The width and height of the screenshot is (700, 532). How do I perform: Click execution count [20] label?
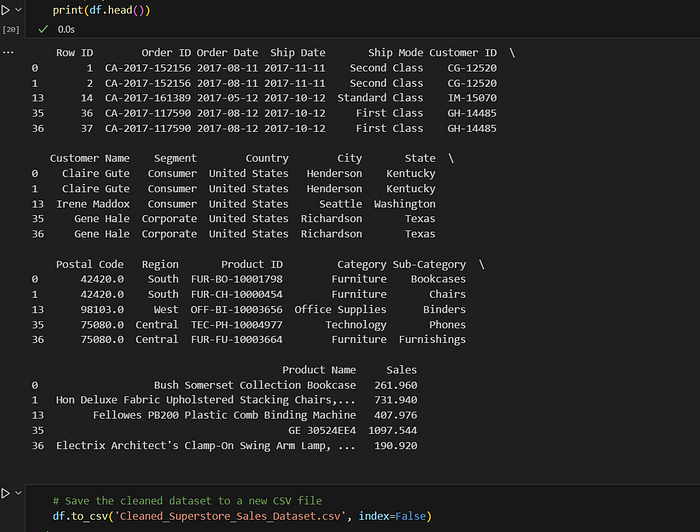[11, 29]
